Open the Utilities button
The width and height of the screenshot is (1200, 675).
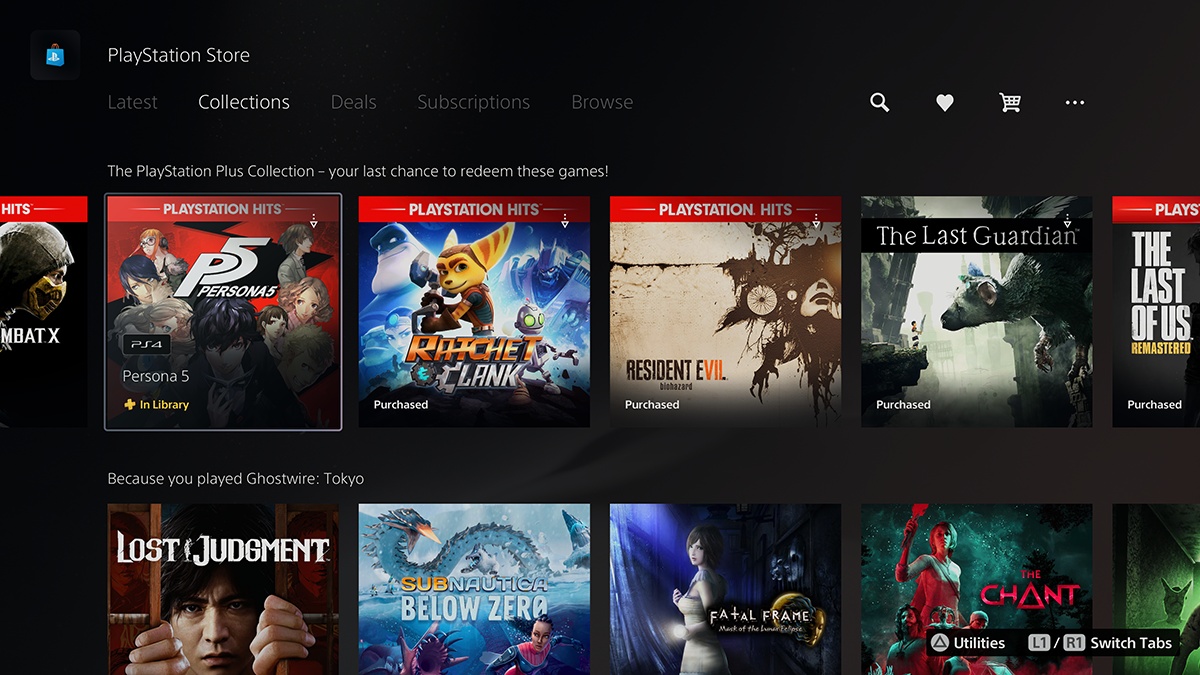(x=967, y=643)
